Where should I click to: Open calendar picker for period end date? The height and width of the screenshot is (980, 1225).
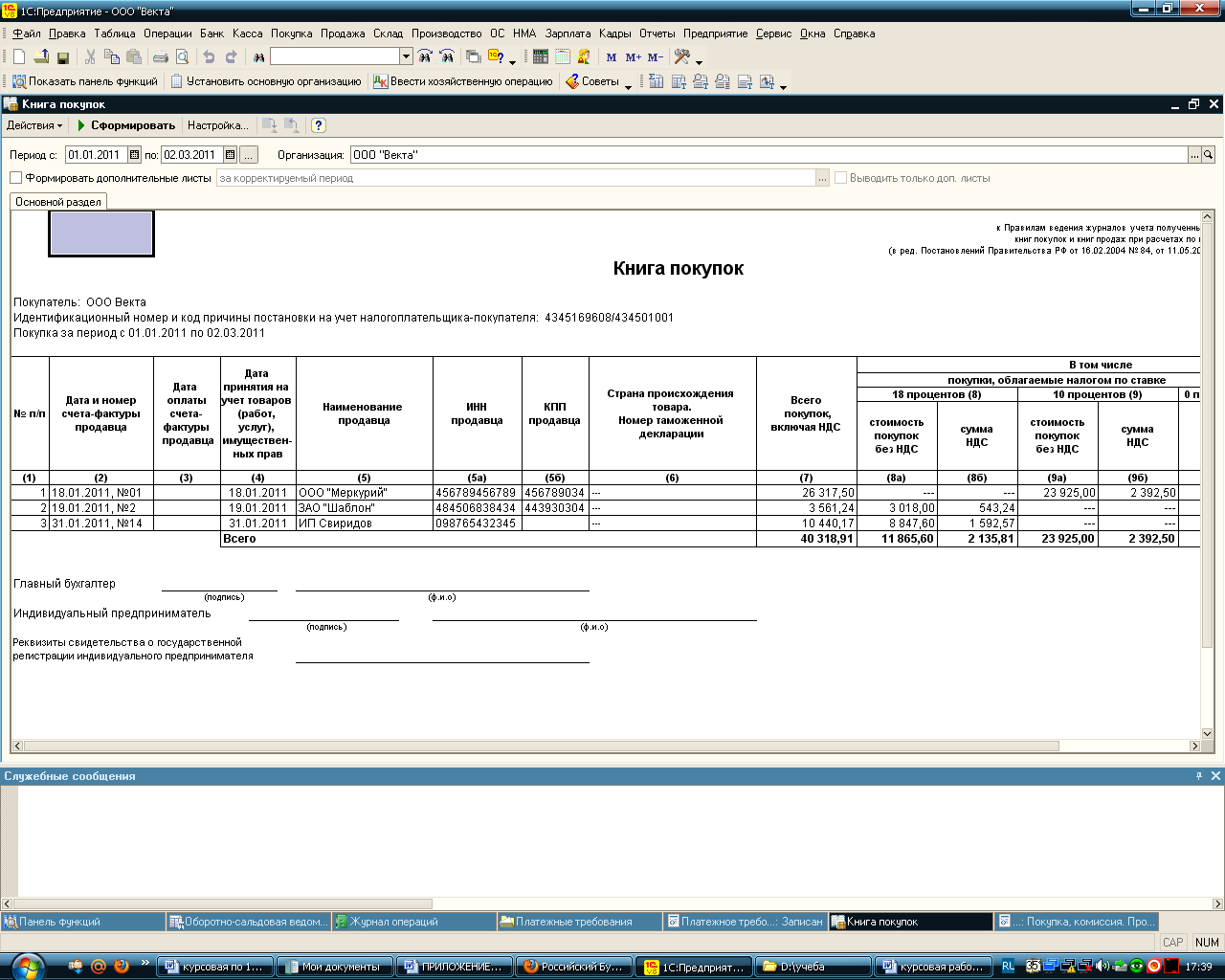(x=230, y=154)
